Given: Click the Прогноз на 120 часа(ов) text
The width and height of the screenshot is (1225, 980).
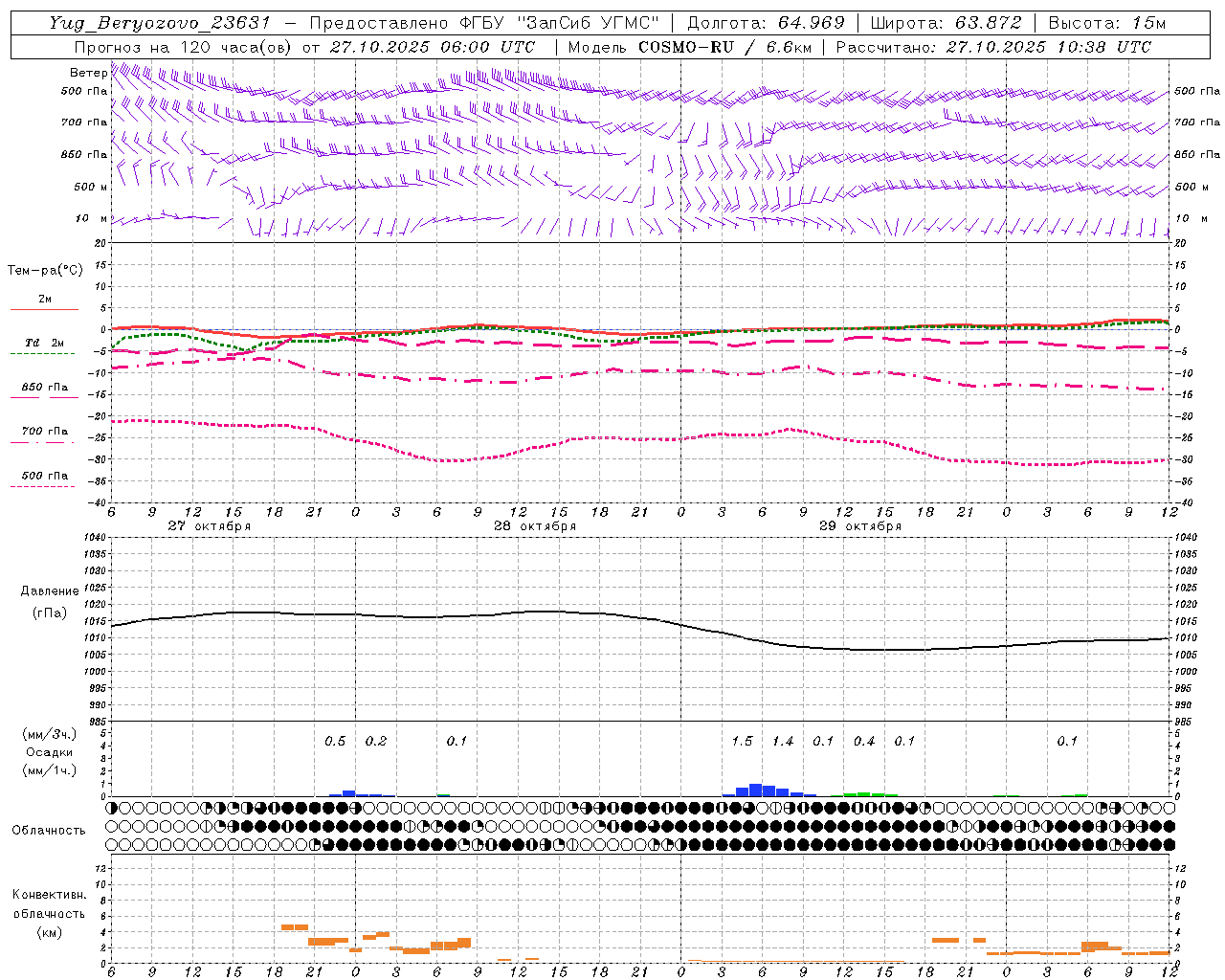Looking at the screenshot, I should coord(182,47).
